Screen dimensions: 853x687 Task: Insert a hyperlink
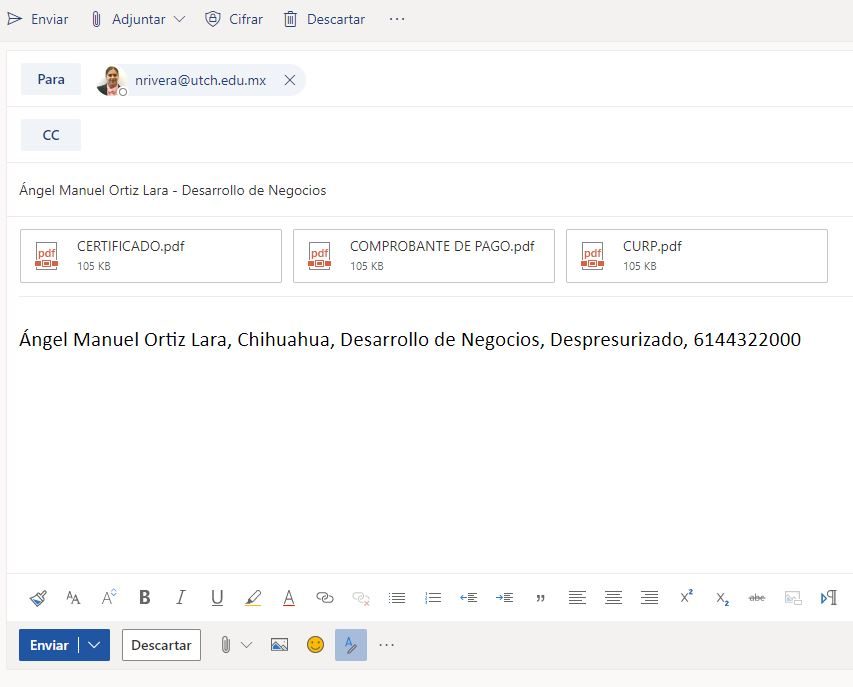coord(325,598)
